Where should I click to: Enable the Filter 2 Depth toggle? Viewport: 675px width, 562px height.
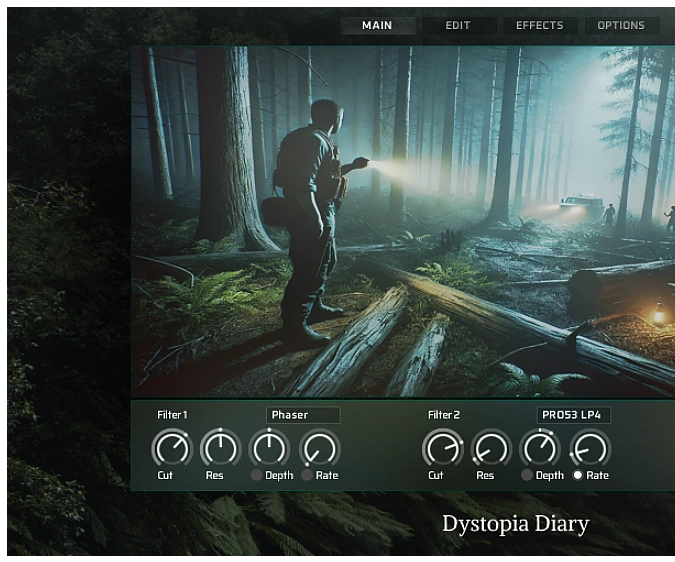(x=527, y=476)
